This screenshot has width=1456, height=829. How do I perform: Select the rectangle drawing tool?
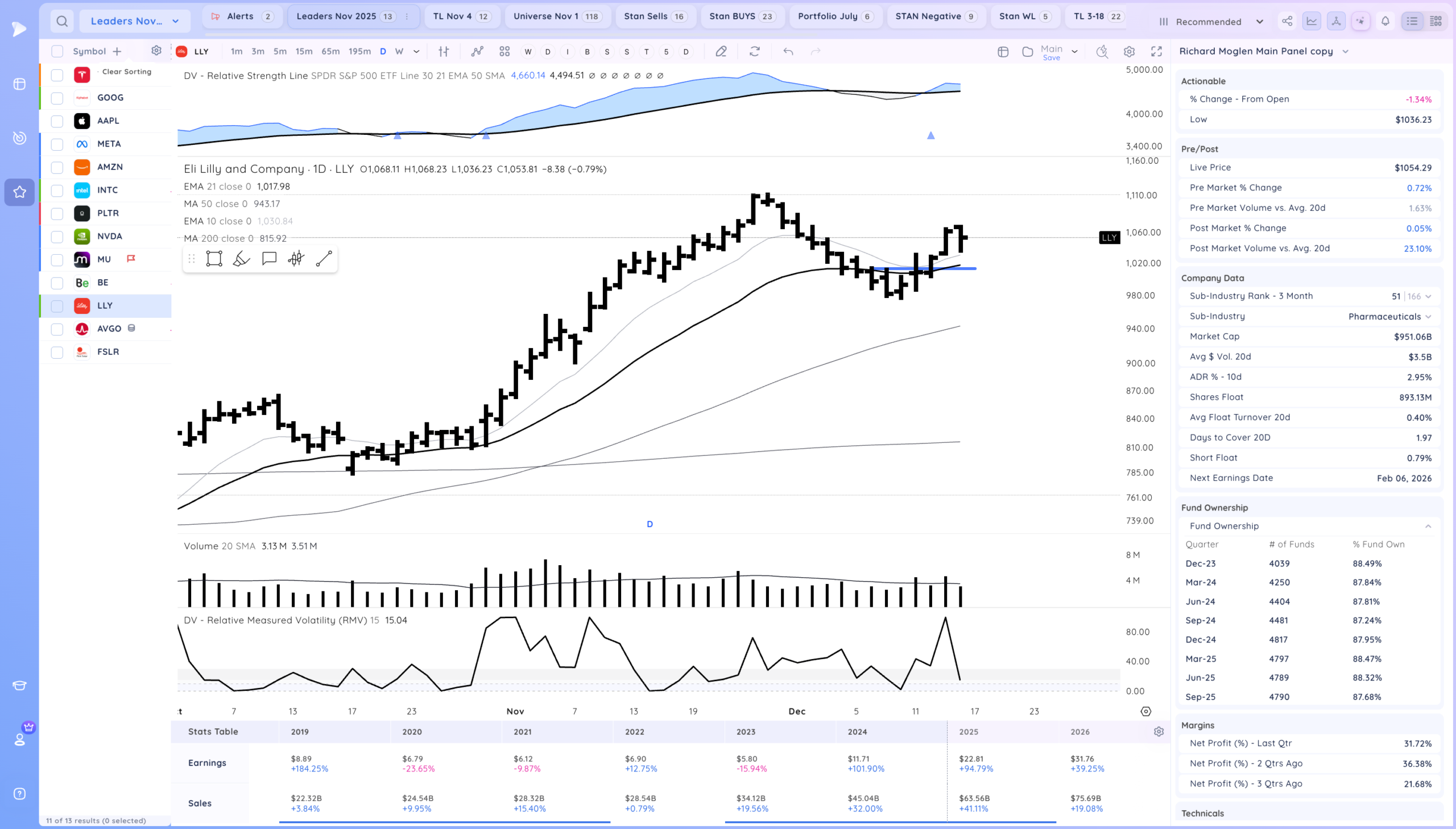214,259
